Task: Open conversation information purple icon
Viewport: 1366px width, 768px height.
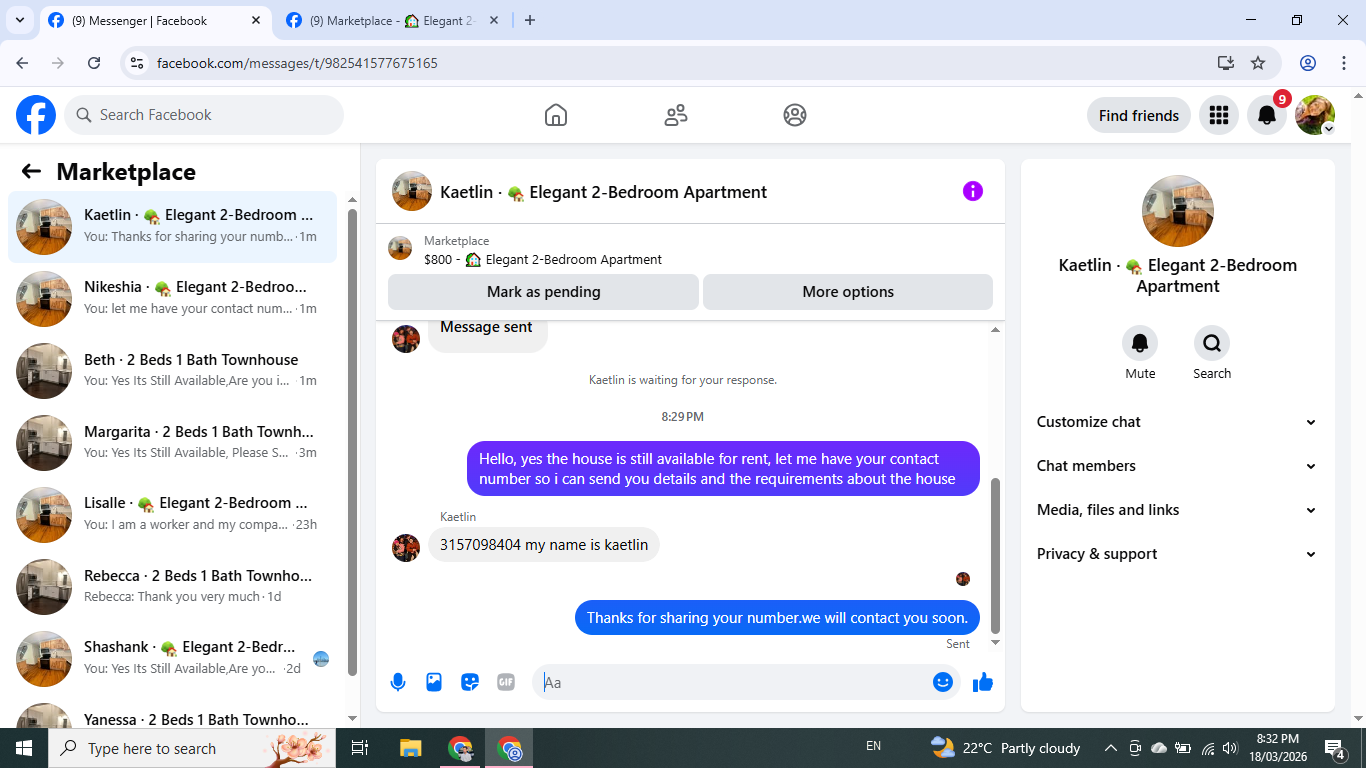Action: coord(973,191)
